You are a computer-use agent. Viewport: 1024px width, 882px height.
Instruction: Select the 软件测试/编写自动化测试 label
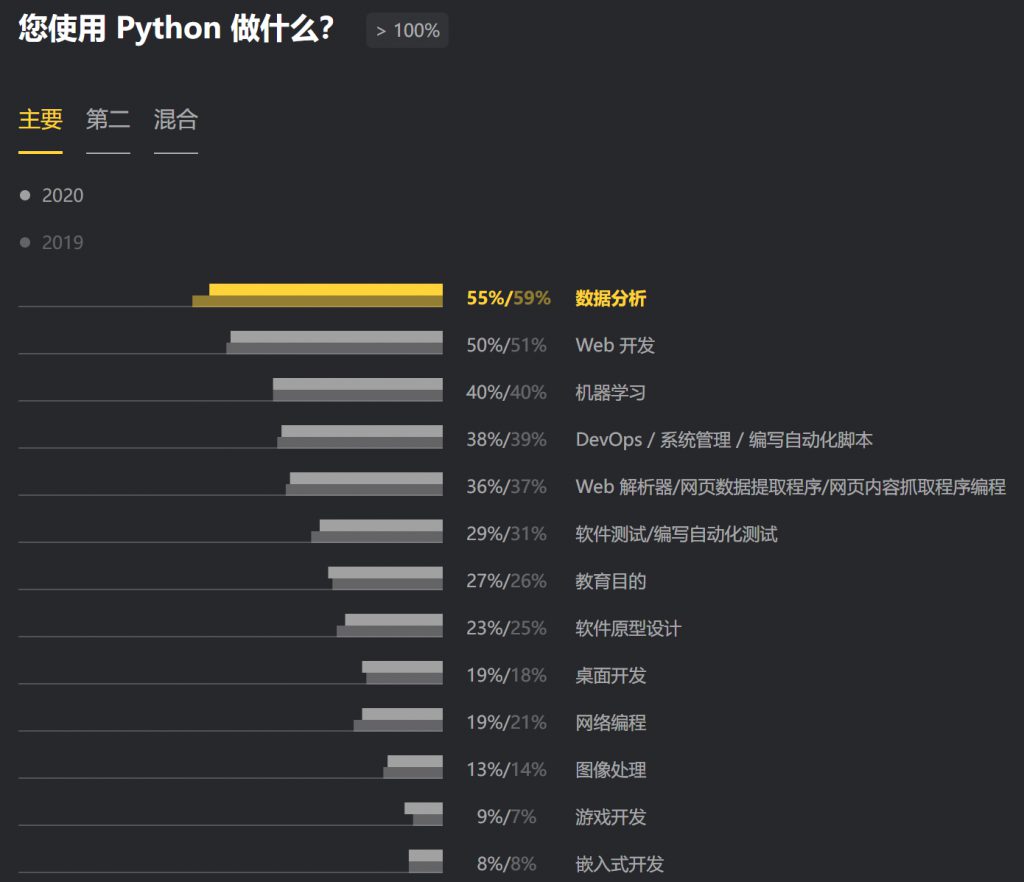tap(677, 534)
